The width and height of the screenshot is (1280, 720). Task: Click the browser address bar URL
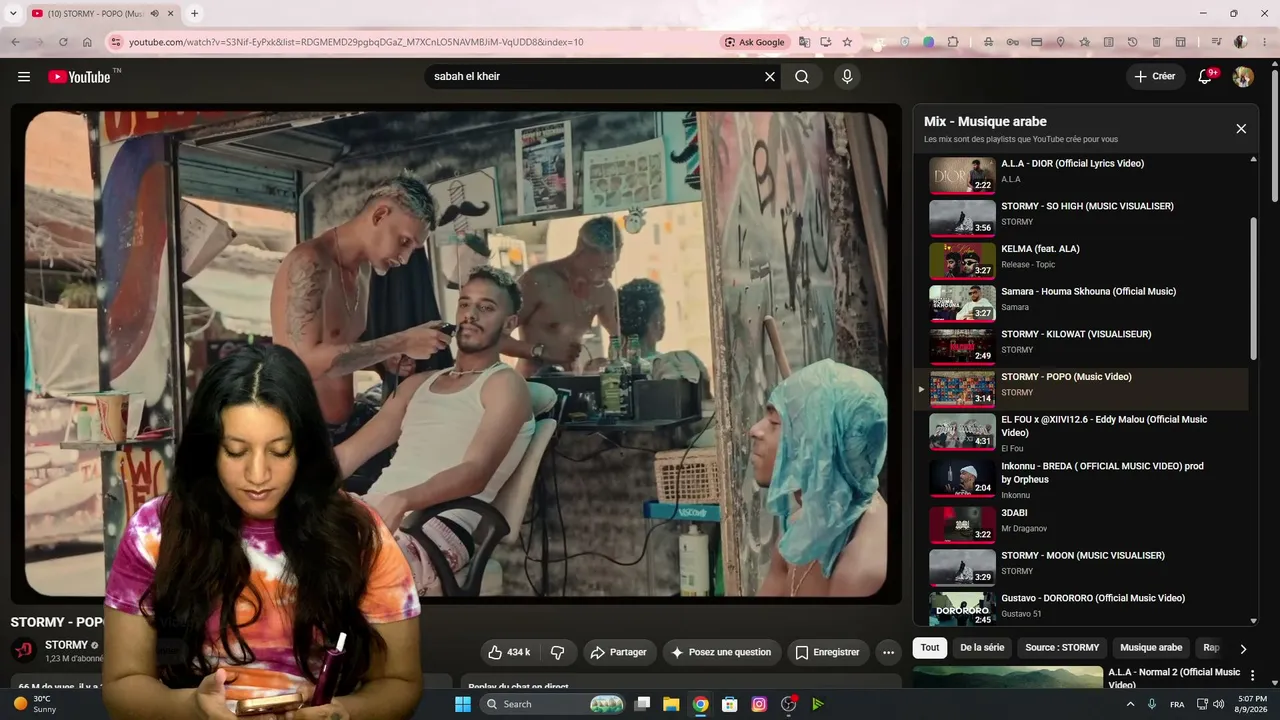pyautogui.click(x=356, y=42)
